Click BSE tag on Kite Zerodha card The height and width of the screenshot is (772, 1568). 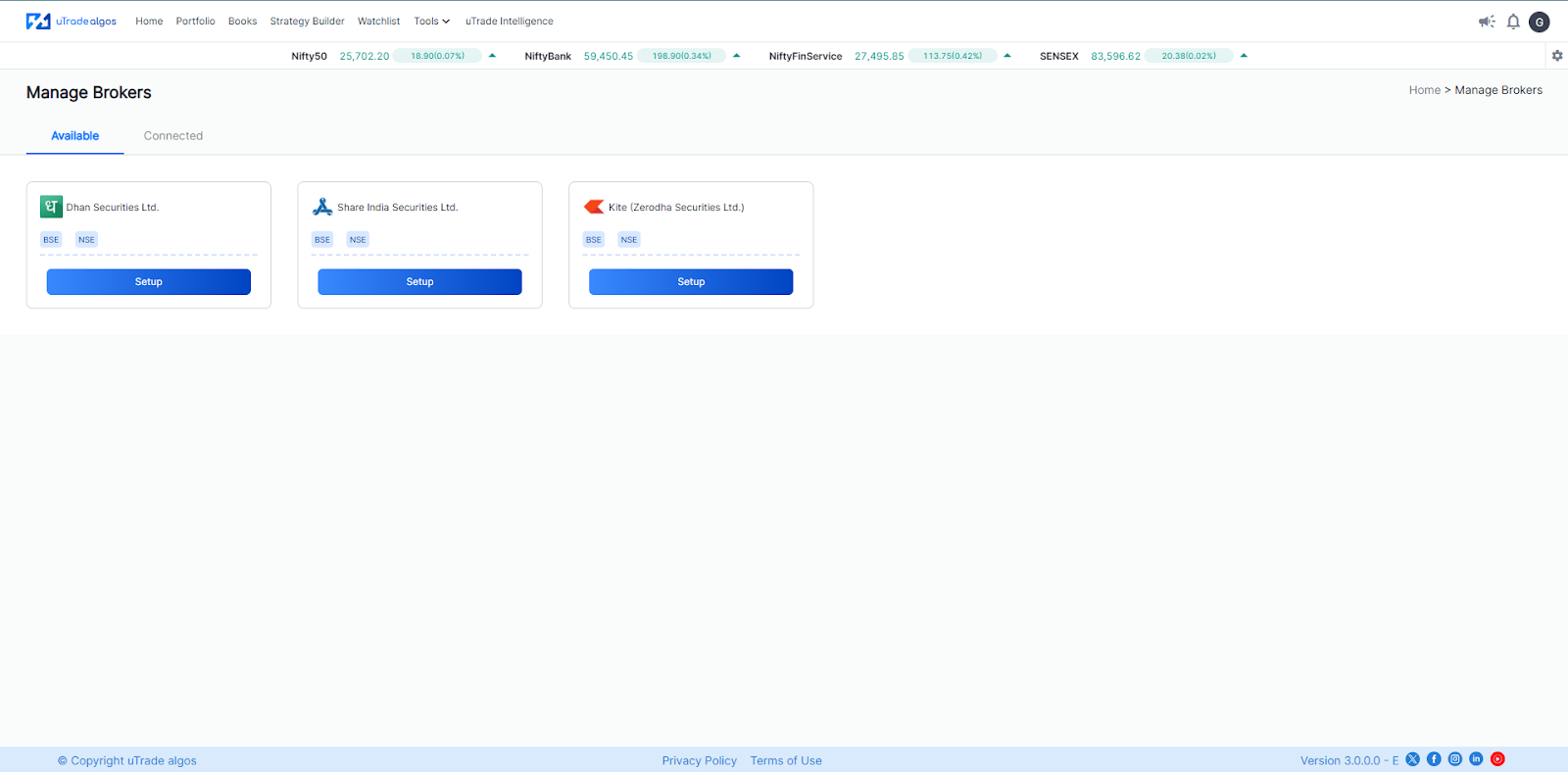594,240
